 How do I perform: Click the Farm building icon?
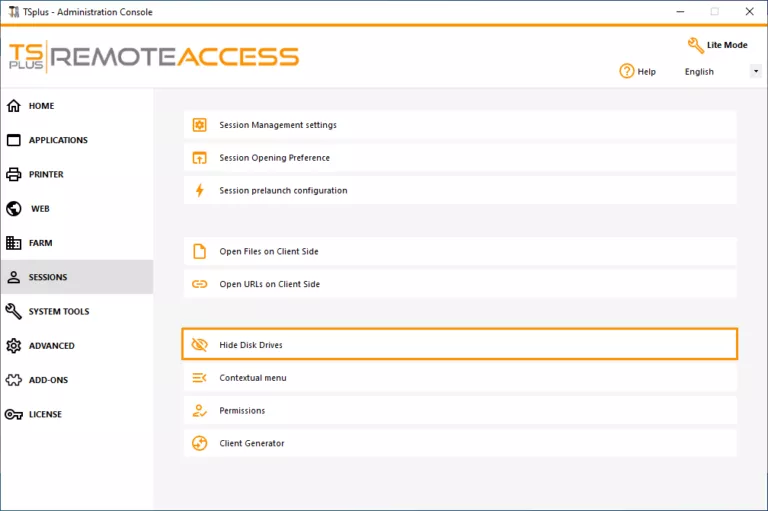14,243
